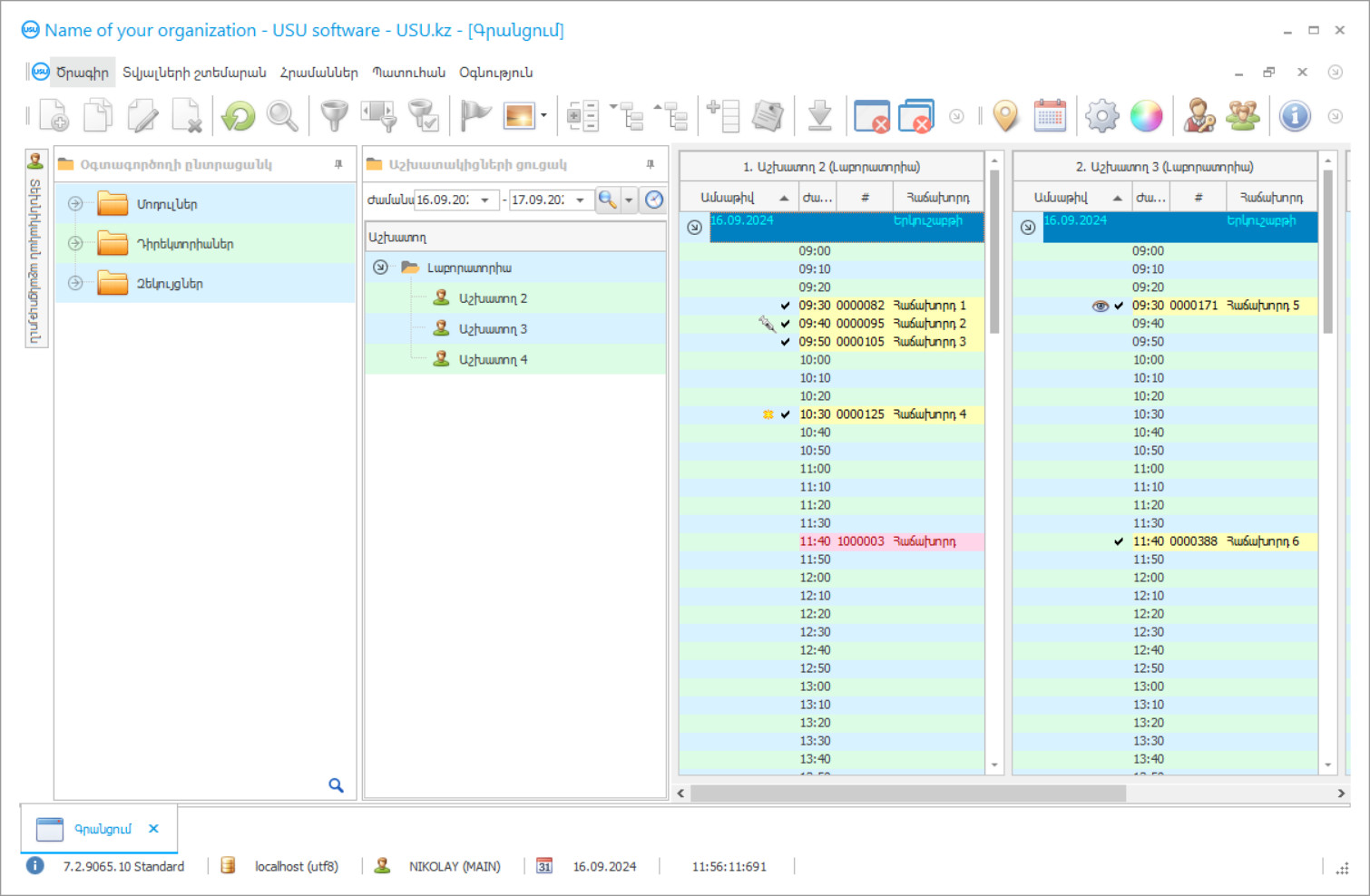Image resolution: width=1370 pixels, height=896 pixels.
Task: Click the copy record toolbar icon
Action: click(98, 116)
